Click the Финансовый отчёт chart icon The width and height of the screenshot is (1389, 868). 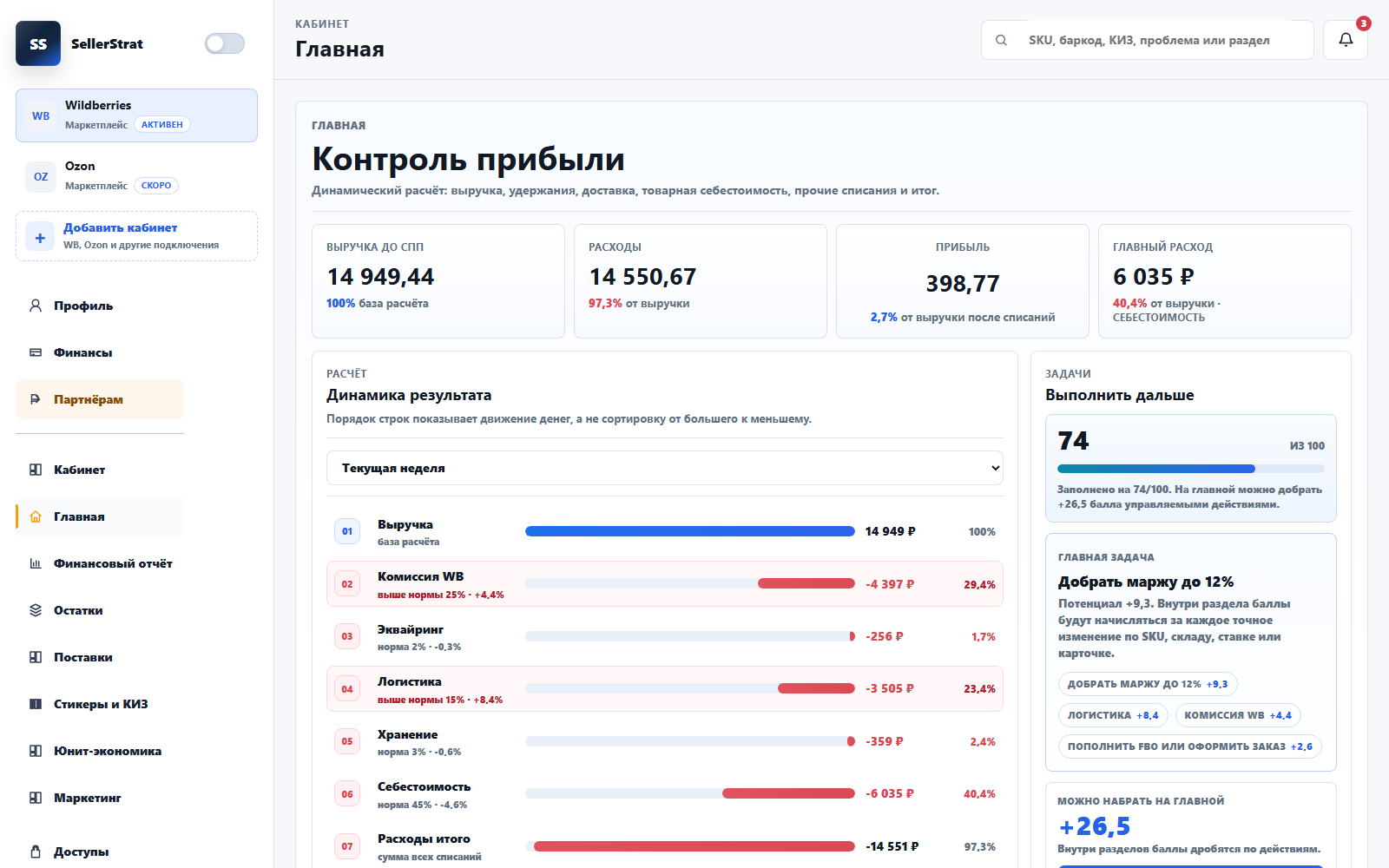pos(36,563)
